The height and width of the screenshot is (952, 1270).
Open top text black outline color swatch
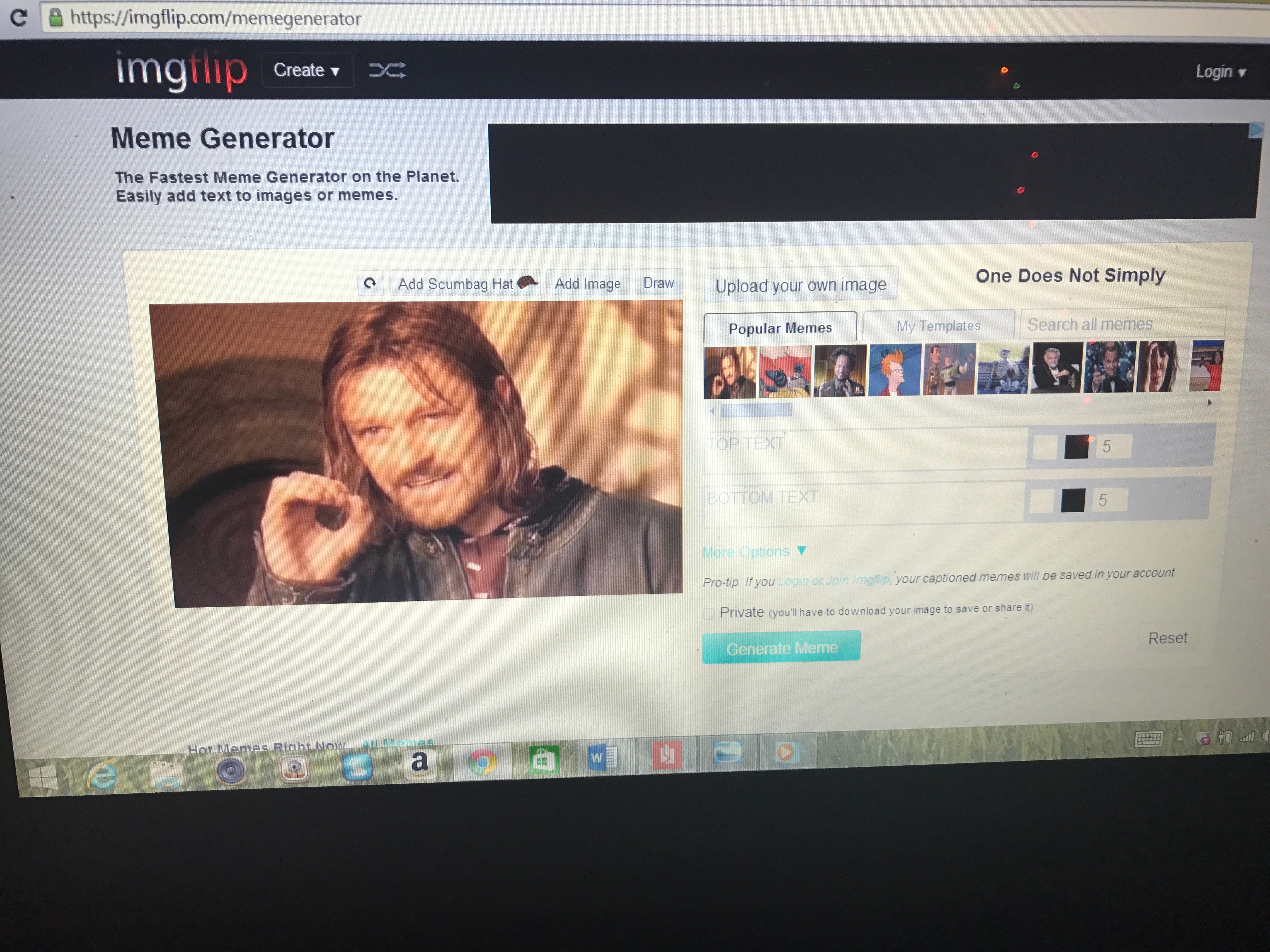[x=1077, y=446]
